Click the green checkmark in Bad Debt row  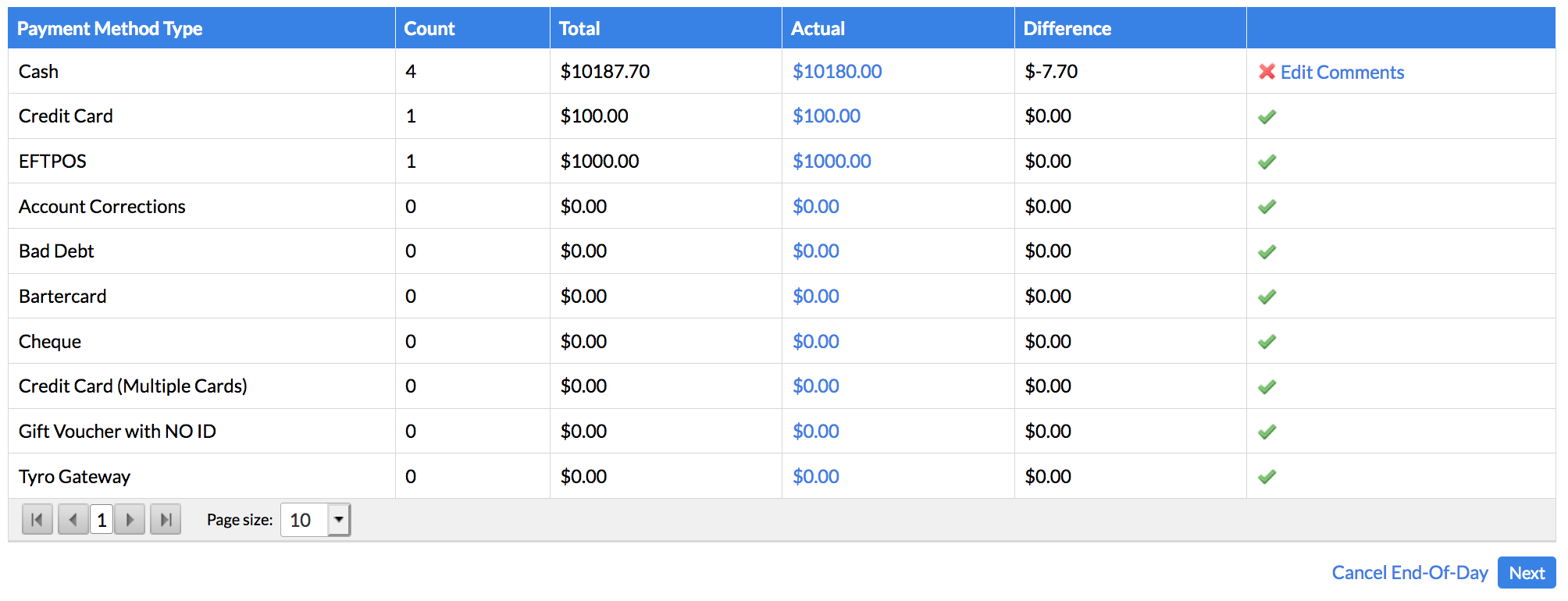click(1267, 252)
